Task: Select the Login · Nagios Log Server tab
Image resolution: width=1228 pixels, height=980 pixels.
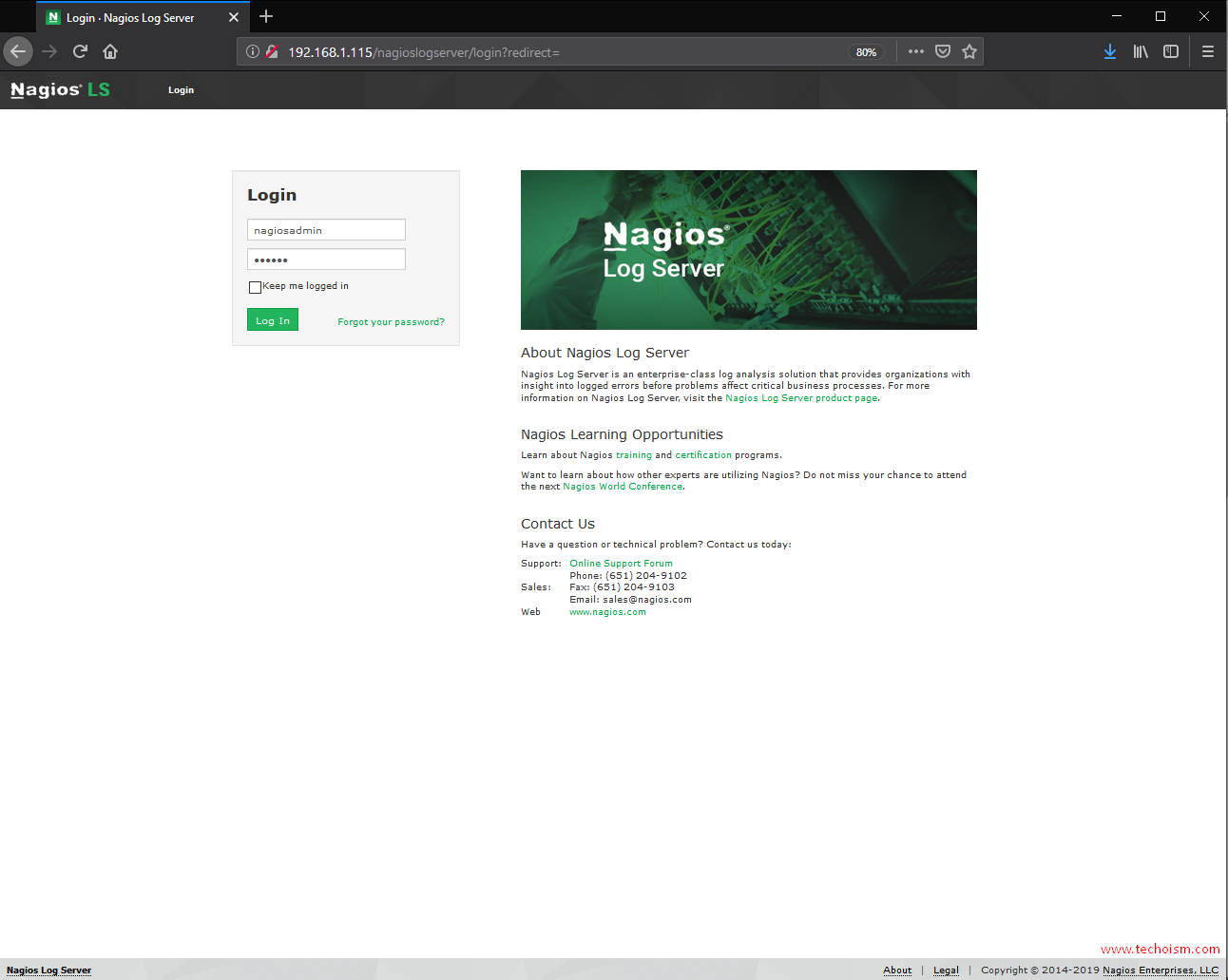Action: [x=143, y=17]
